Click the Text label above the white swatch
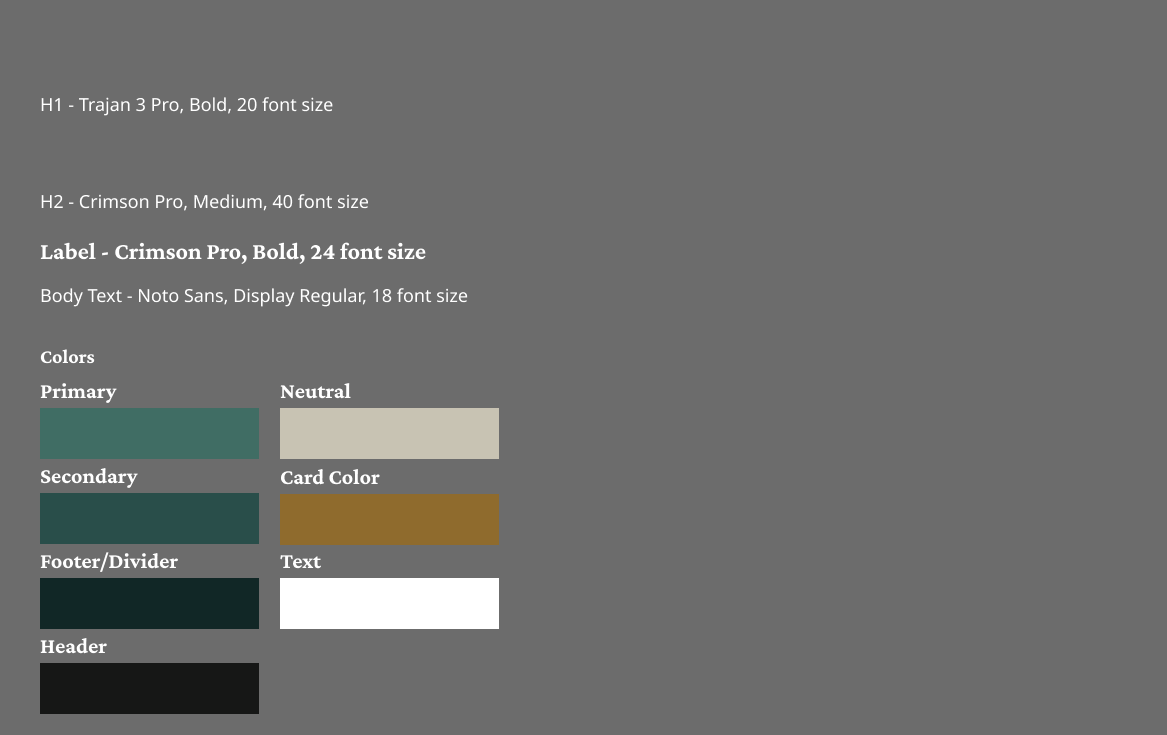 (301, 561)
